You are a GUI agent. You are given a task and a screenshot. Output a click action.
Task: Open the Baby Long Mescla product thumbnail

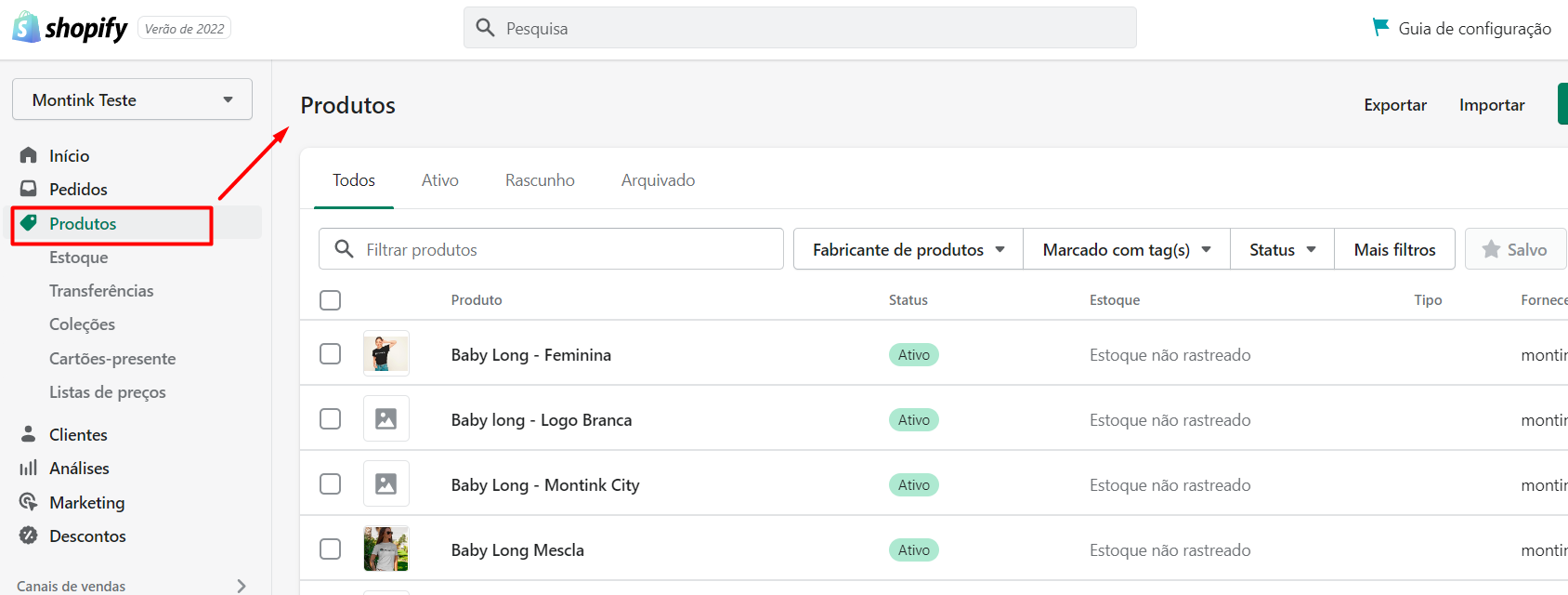click(386, 549)
